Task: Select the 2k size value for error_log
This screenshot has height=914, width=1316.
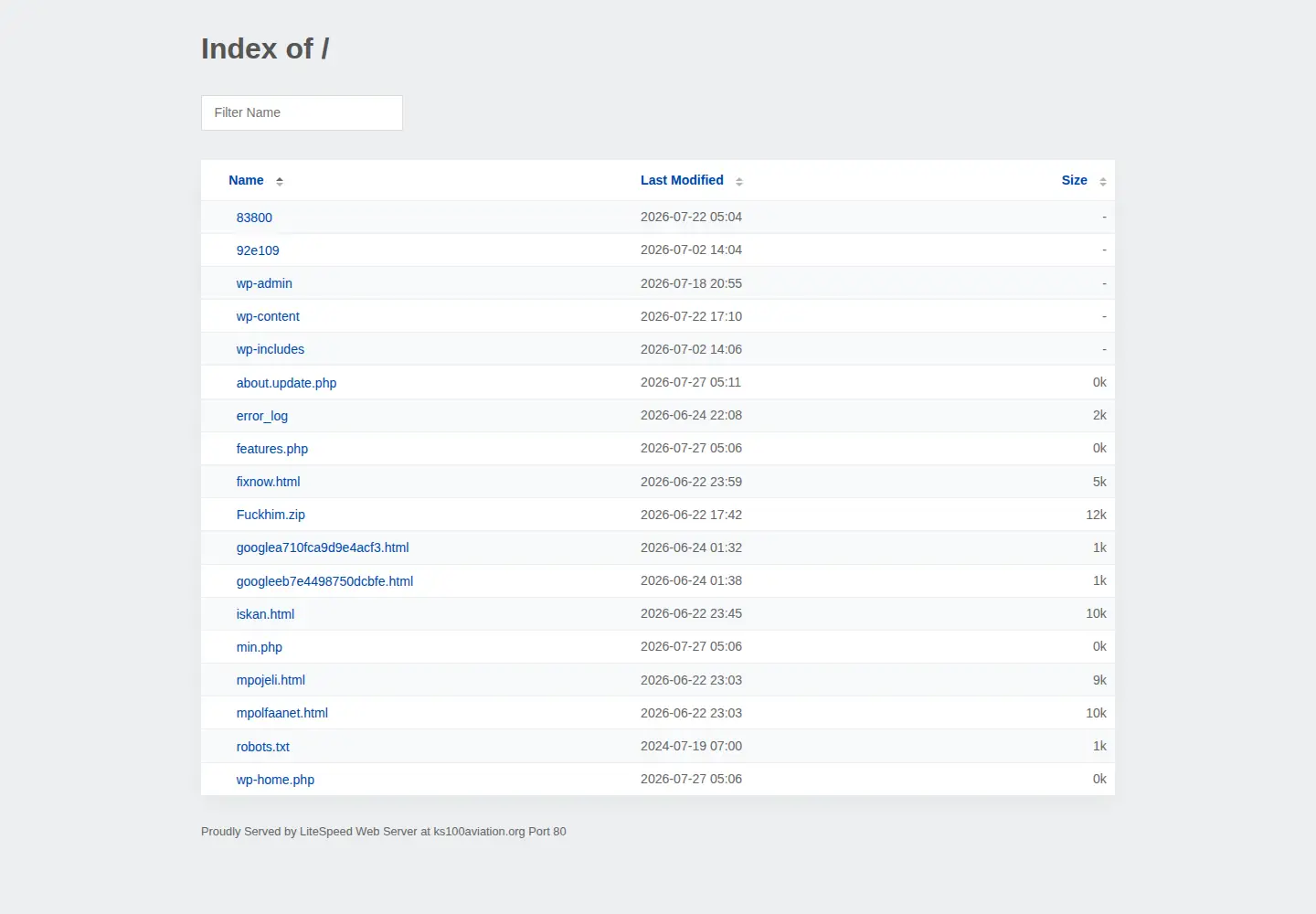Action: point(1099,415)
